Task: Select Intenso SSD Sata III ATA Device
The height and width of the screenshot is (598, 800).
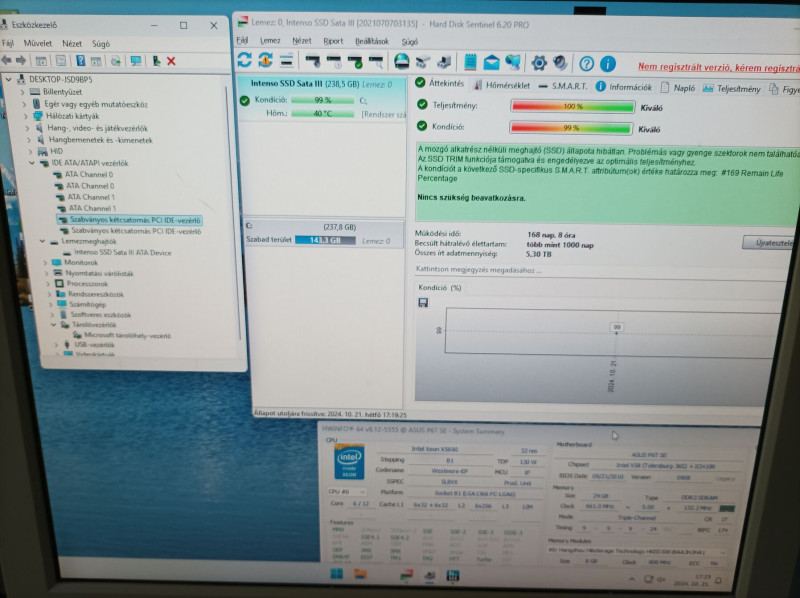Action: (122, 253)
